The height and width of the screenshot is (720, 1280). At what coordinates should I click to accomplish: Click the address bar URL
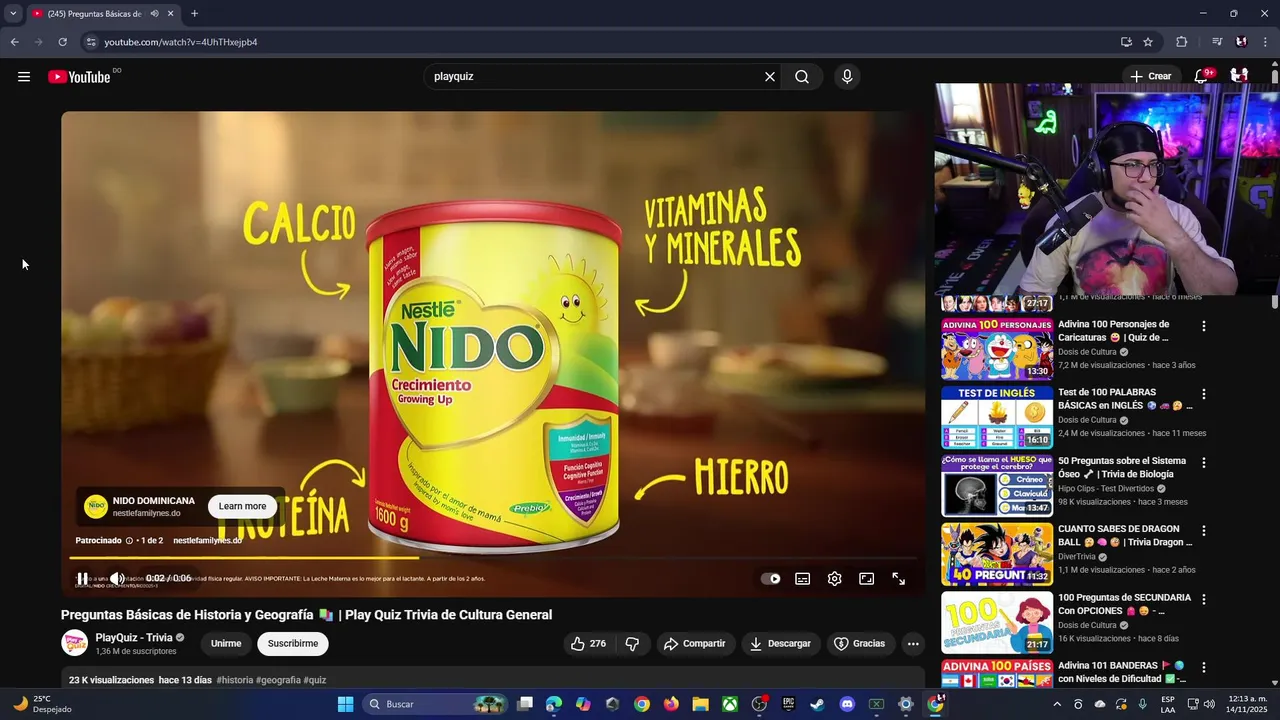coord(181,42)
